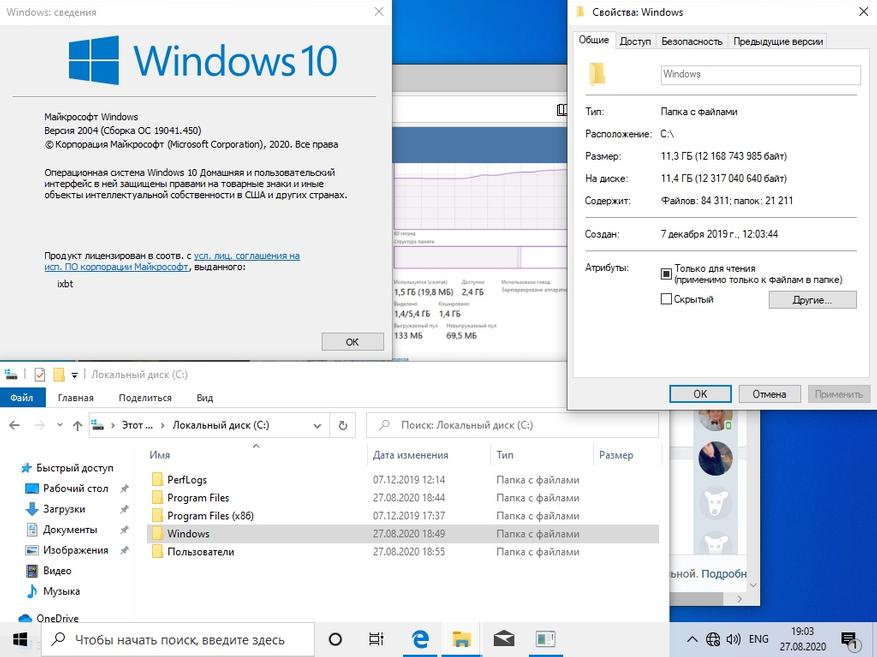
Task: Close the Windows: сведения dialog
Action: pyautogui.click(x=379, y=12)
